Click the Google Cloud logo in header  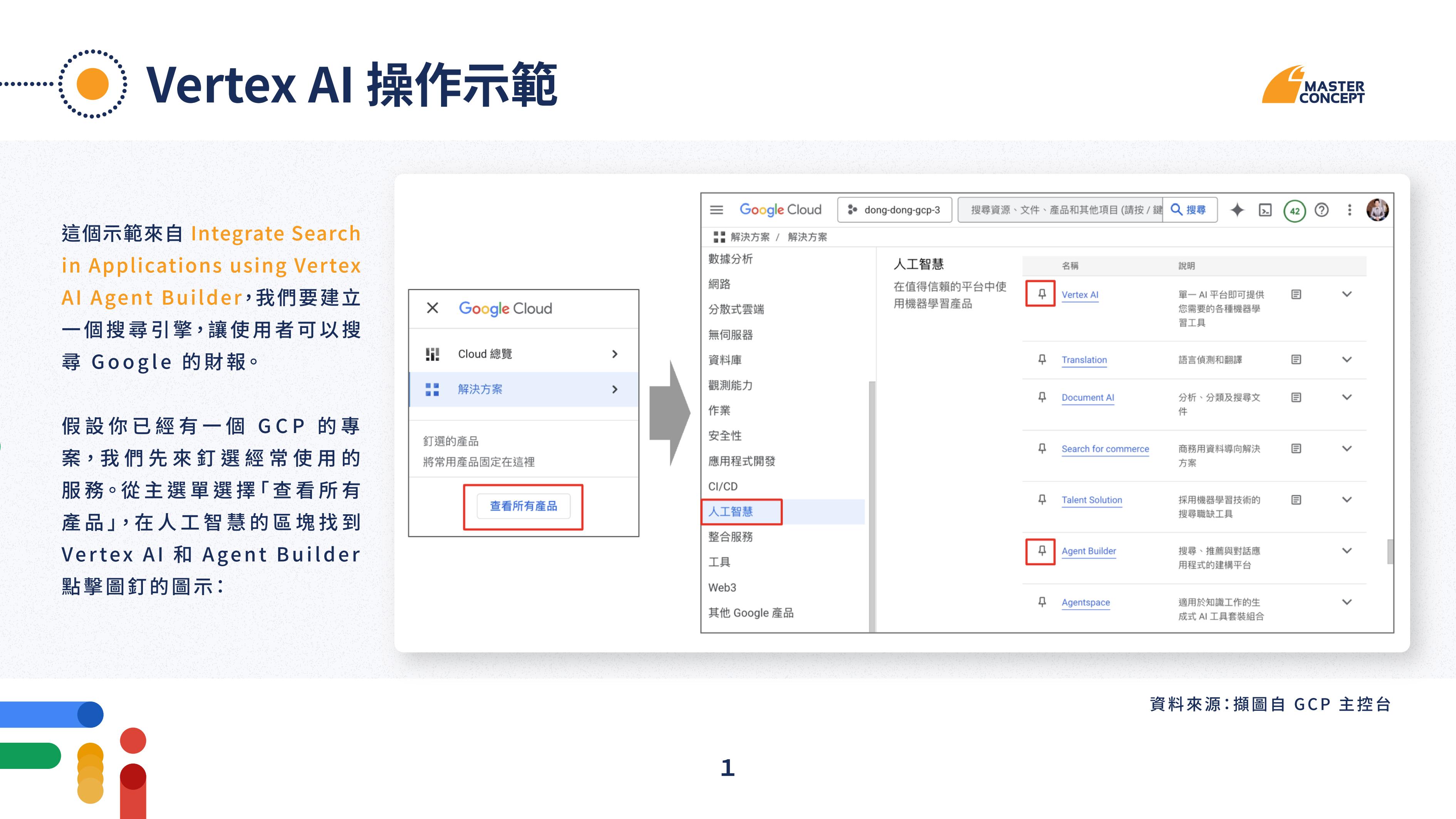click(780, 210)
